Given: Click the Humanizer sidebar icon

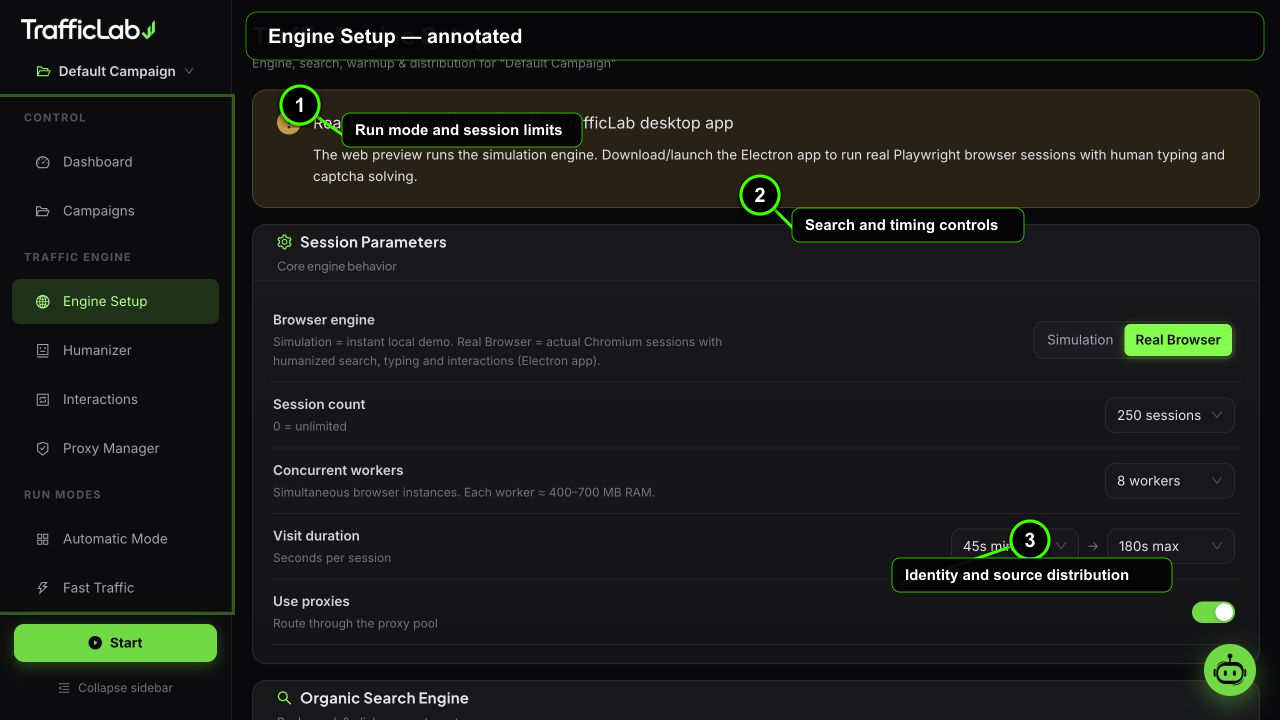Looking at the screenshot, I should point(42,350).
